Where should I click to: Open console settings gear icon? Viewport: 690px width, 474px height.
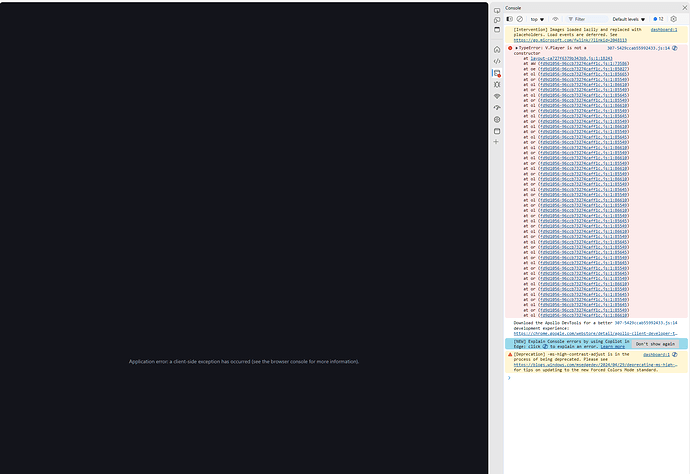tap(673, 19)
